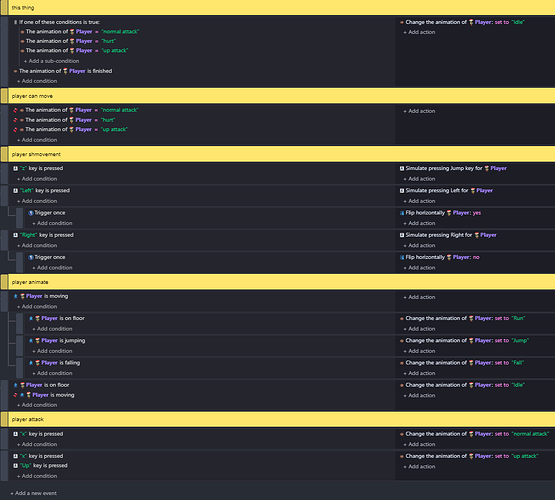
Task: Click the "yes" value in Flip horizontally action
Action: click(477, 213)
